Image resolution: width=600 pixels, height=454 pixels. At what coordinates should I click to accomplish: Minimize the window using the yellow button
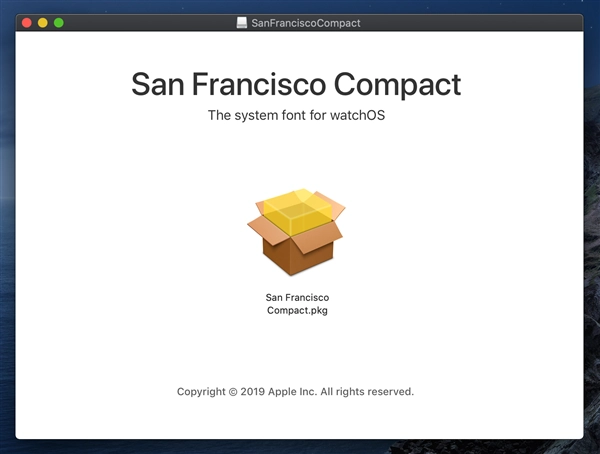pos(43,23)
